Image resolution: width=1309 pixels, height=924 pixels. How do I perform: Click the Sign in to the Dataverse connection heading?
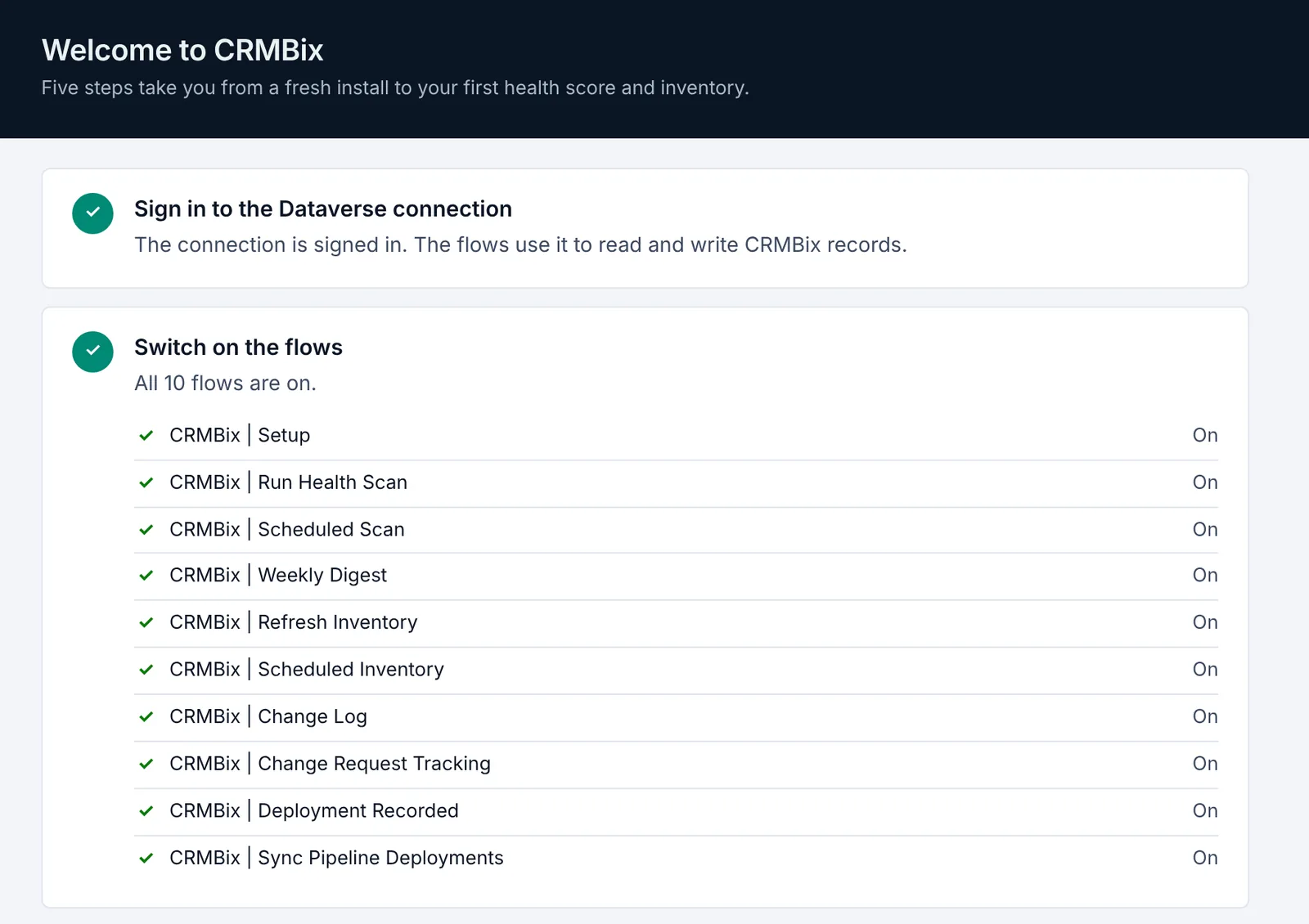323,209
